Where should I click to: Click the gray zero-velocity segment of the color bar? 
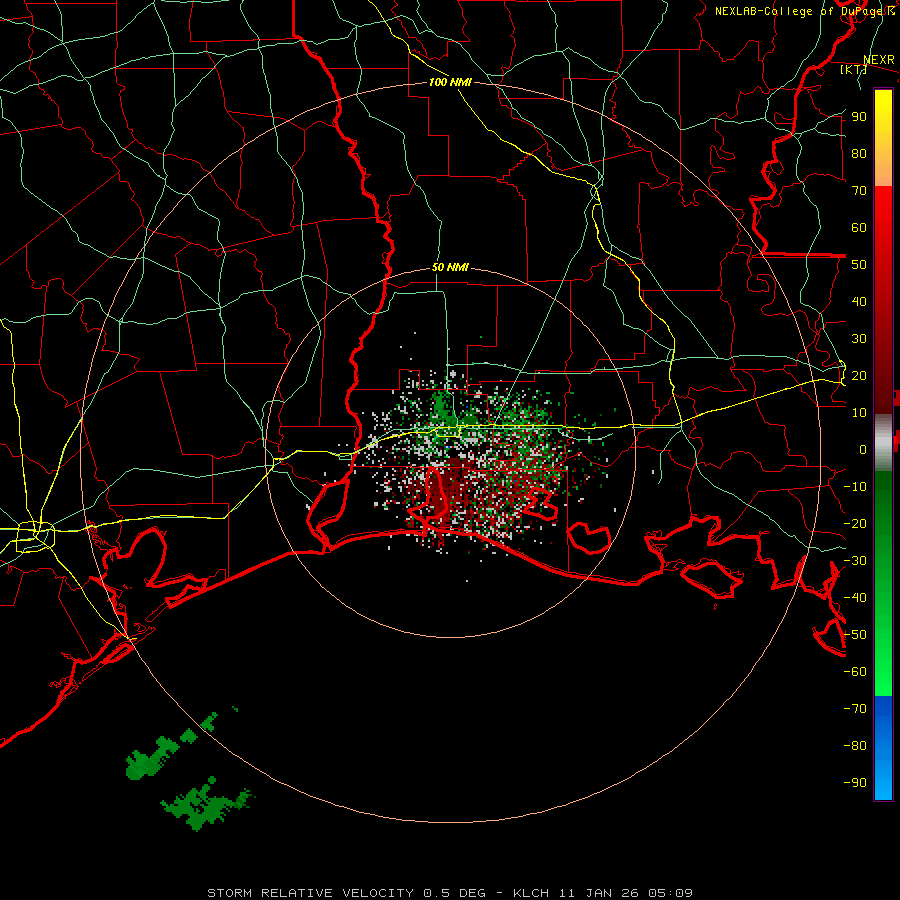pos(883,443)
